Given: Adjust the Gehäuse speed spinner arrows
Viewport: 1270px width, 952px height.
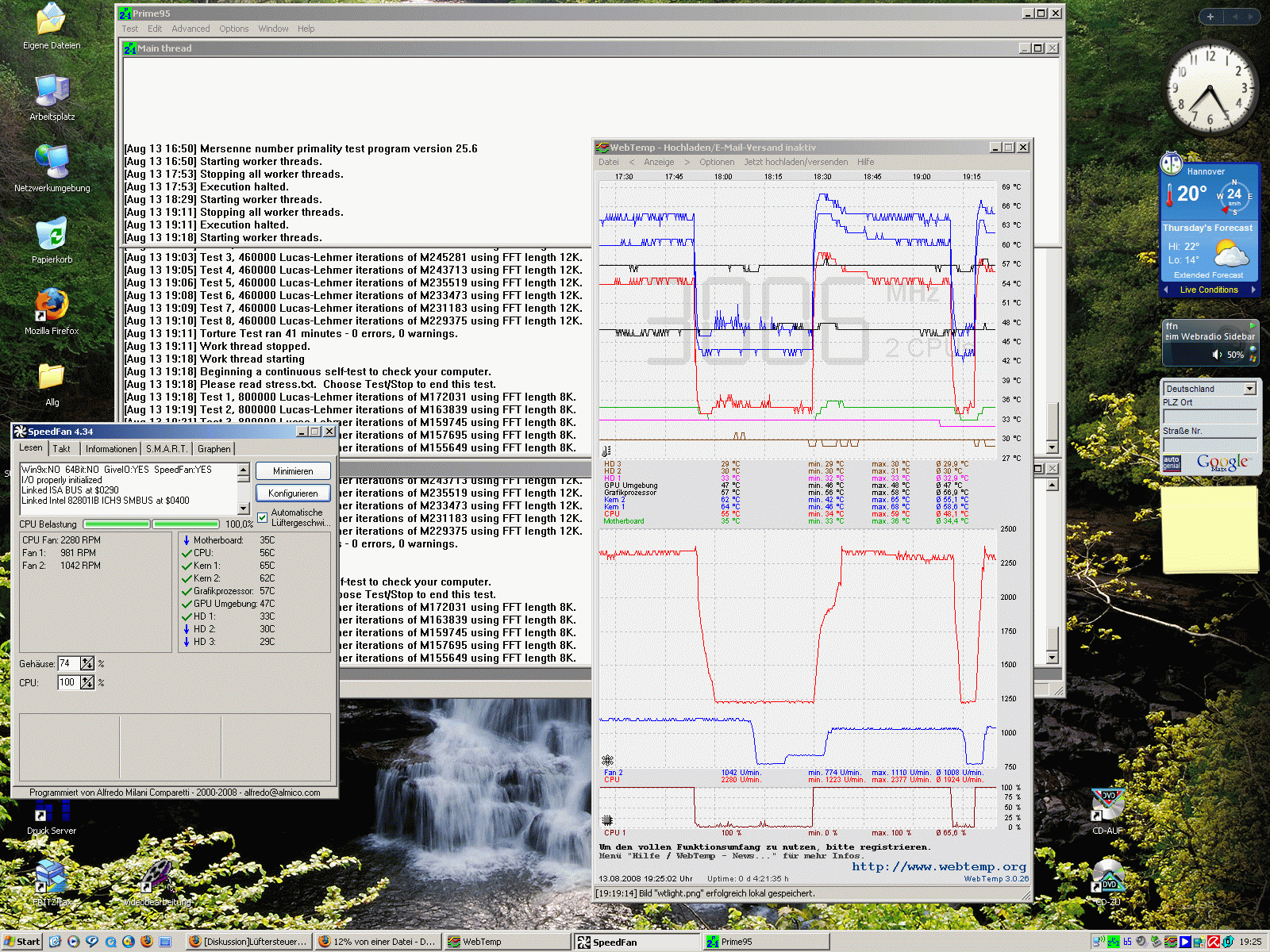Looking at the screenshot, I should tap(87, 663).
